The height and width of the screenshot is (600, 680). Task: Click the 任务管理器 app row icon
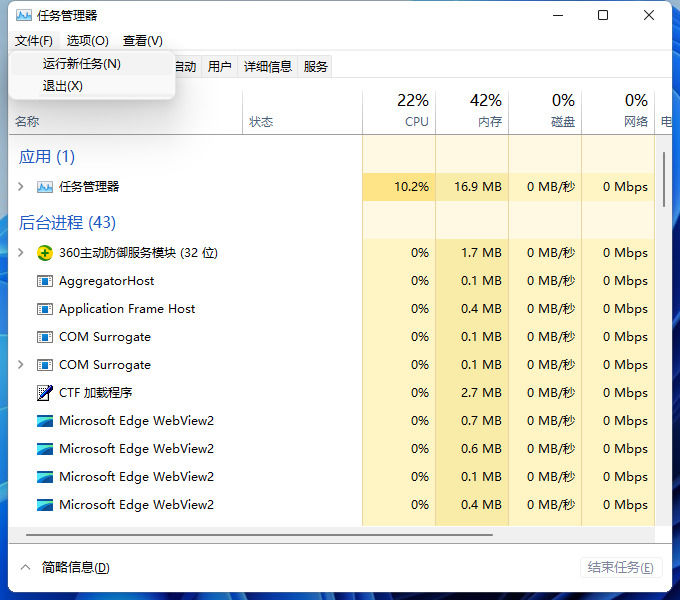(45, 187)
